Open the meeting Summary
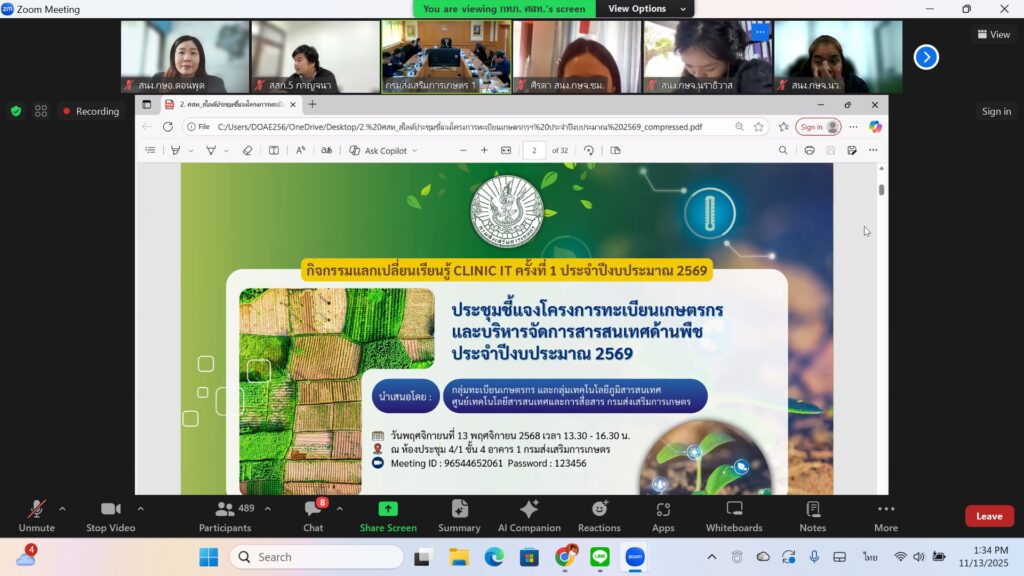1024x576 pixels. click(x=459, y=514)
